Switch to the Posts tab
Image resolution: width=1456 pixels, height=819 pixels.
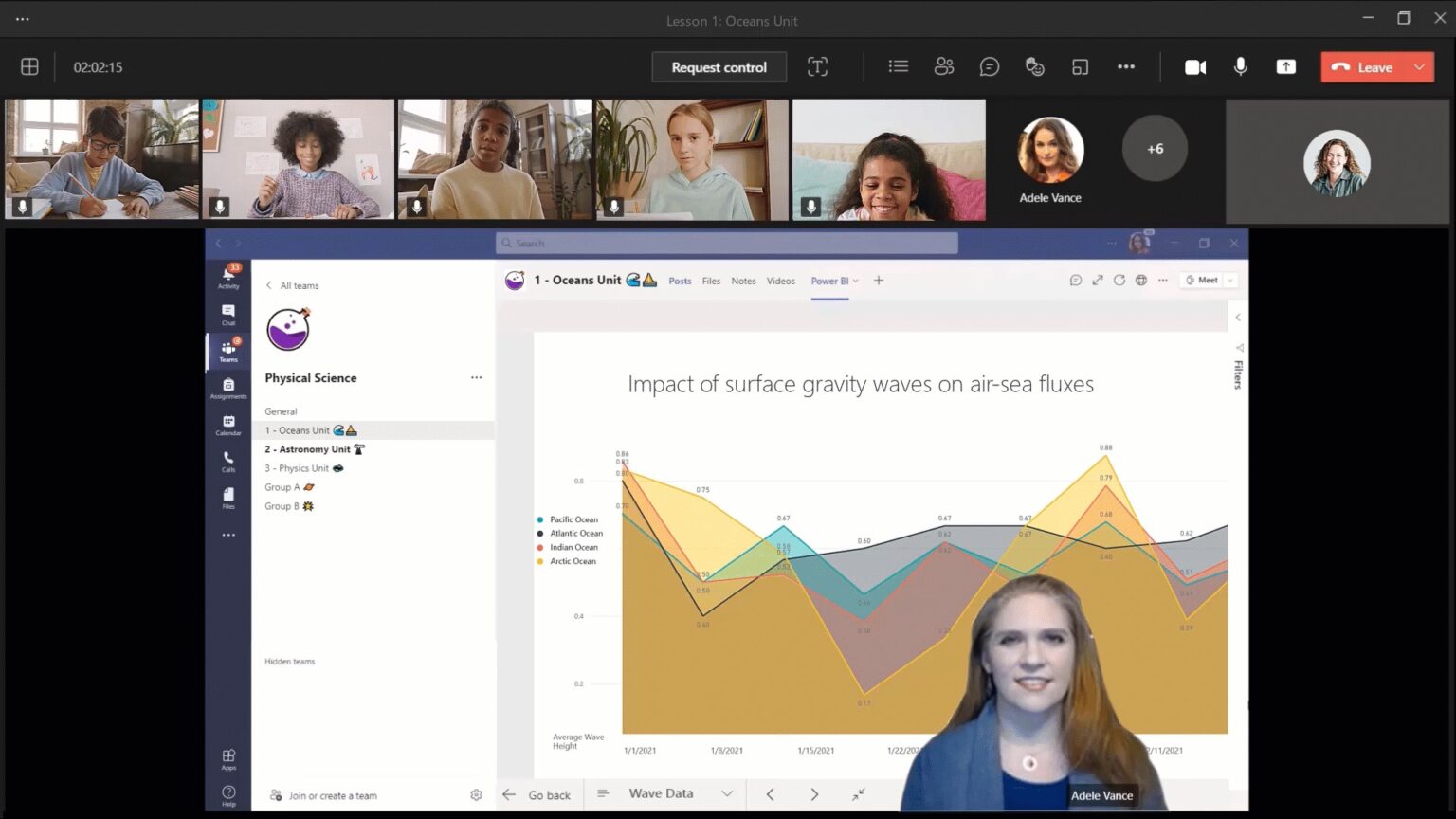click(679, 281)
